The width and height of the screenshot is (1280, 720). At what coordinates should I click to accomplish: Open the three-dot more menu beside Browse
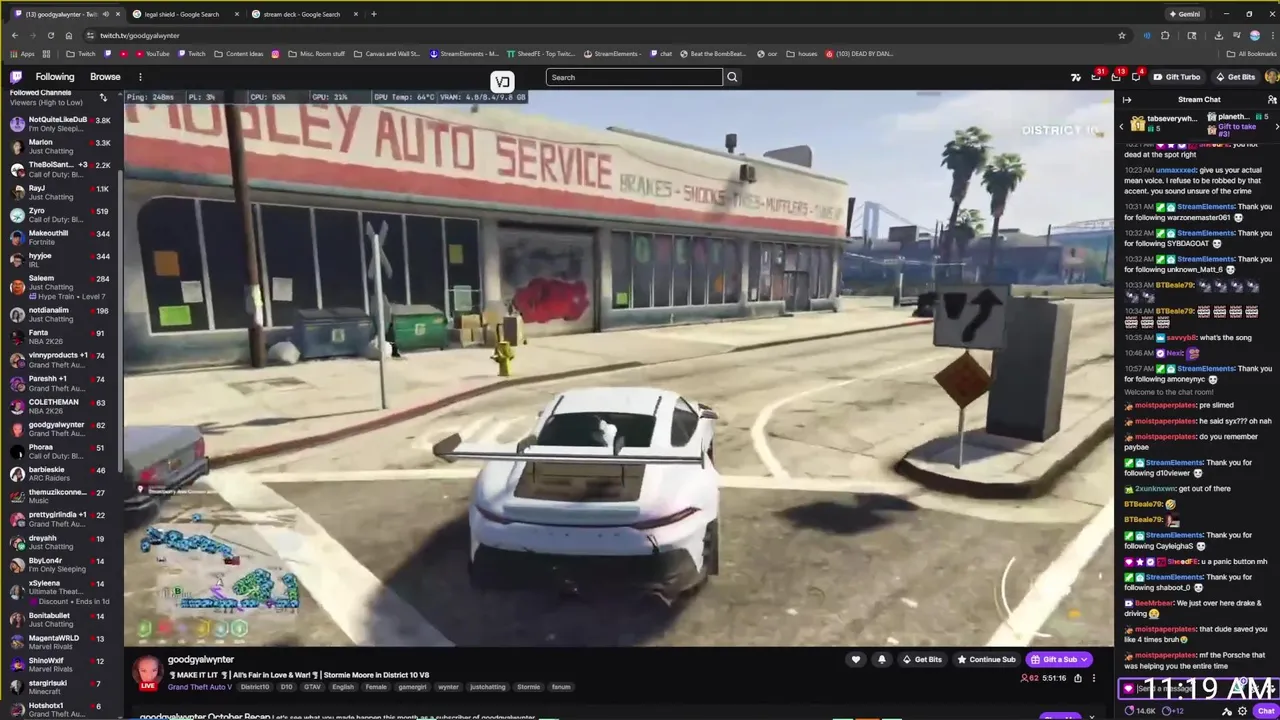pos(140,77)
